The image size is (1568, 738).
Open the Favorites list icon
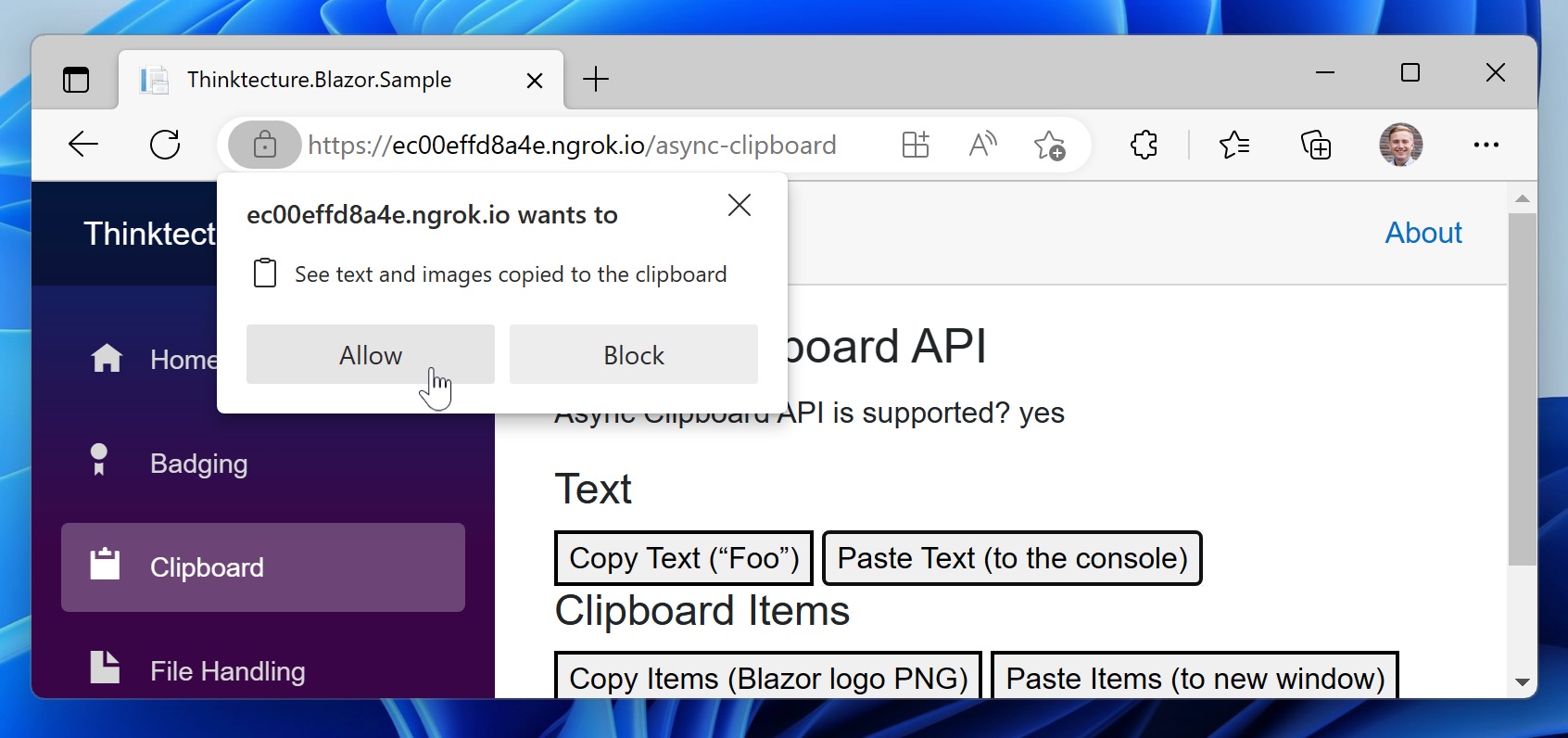[x=1234, y=145]
